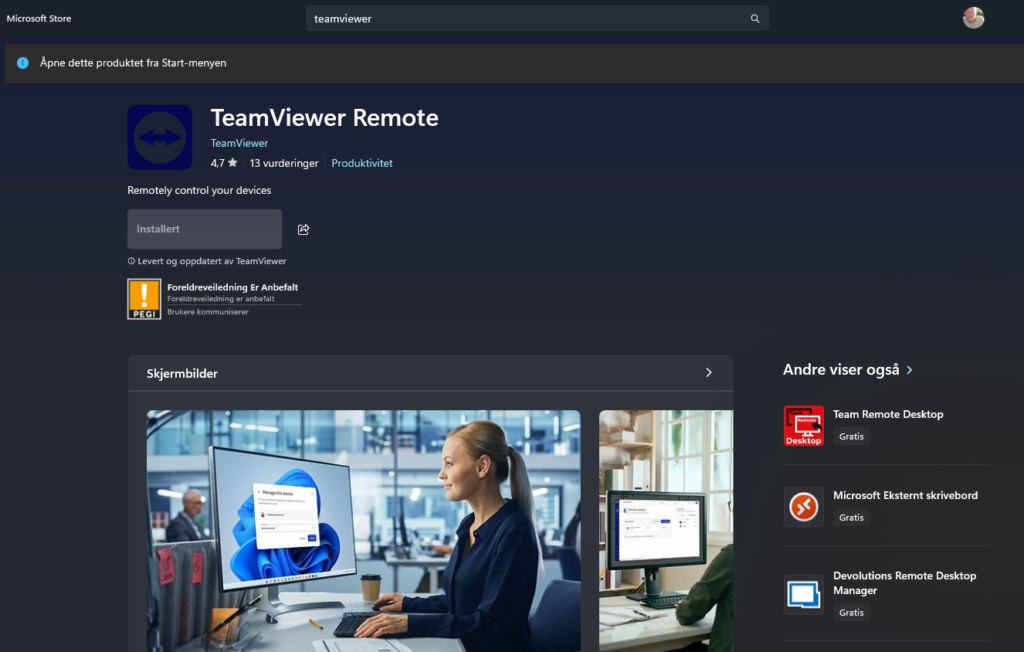Click the Installert button
The width and height of the screenshot is (1024, 652).
click(x=204, y=229)
